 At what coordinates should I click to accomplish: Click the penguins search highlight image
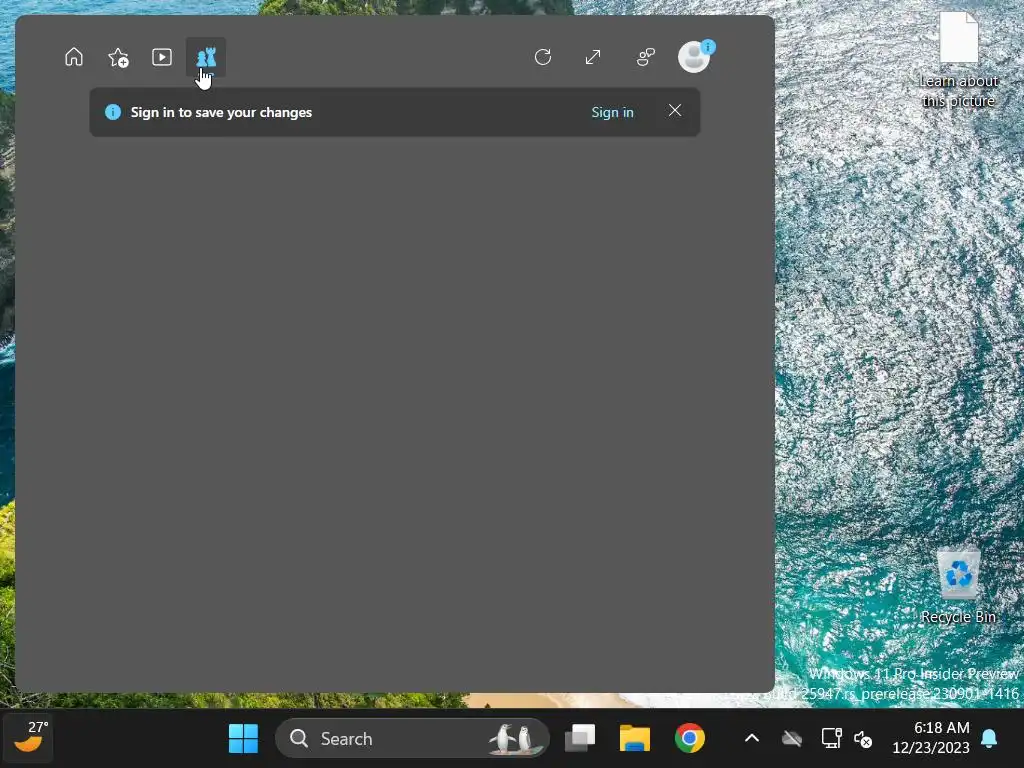515,739
